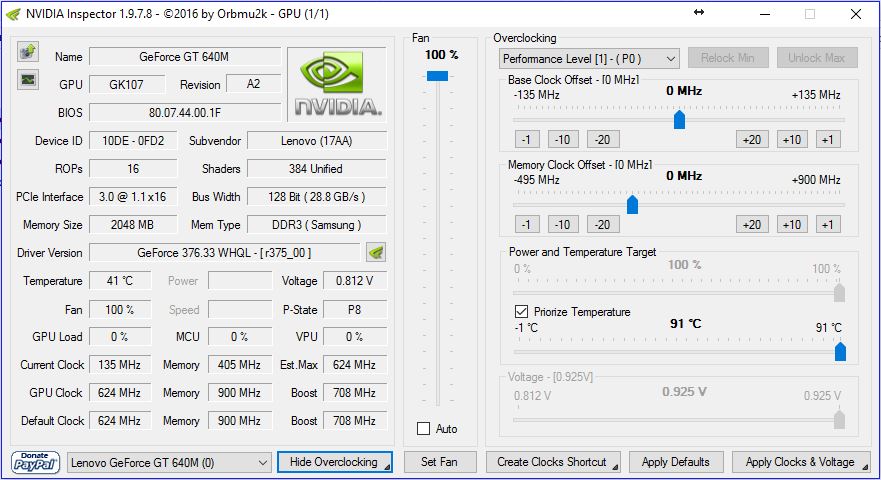Click the Bus Width value 128 Bit
This screenshot has height=480, width=881.
pyautogui.click(x=317, y=197)
